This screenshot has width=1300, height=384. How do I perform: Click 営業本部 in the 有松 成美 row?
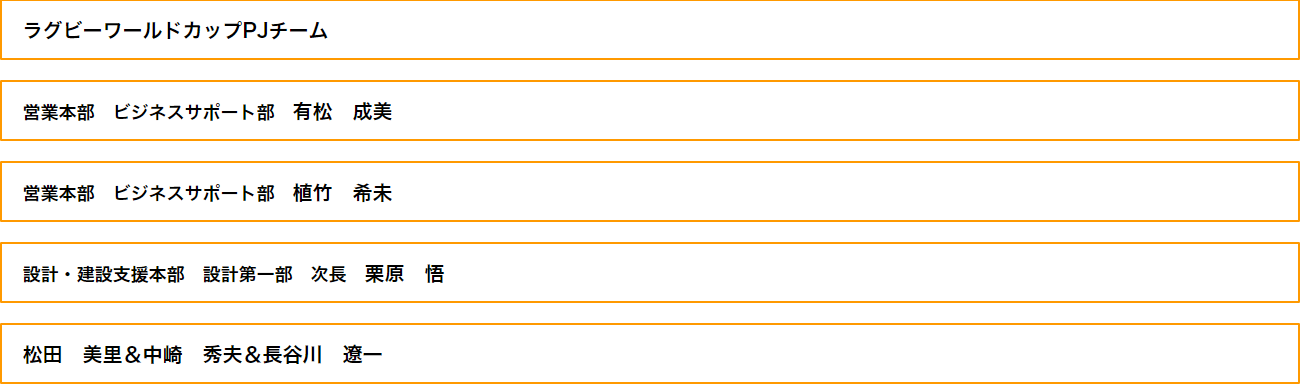click(59, 112)
